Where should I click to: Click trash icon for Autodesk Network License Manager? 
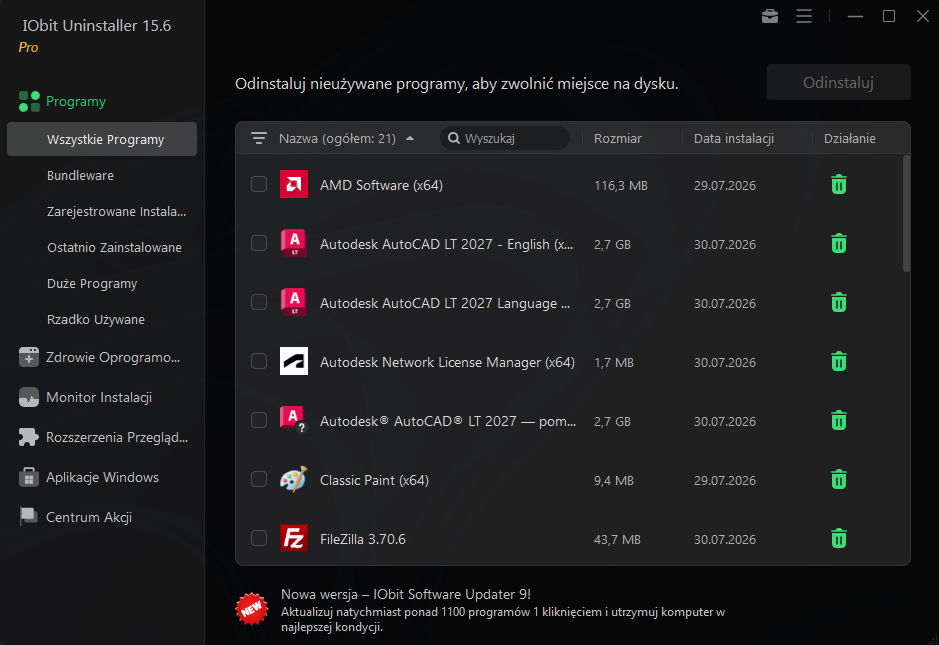click(838, 361)
